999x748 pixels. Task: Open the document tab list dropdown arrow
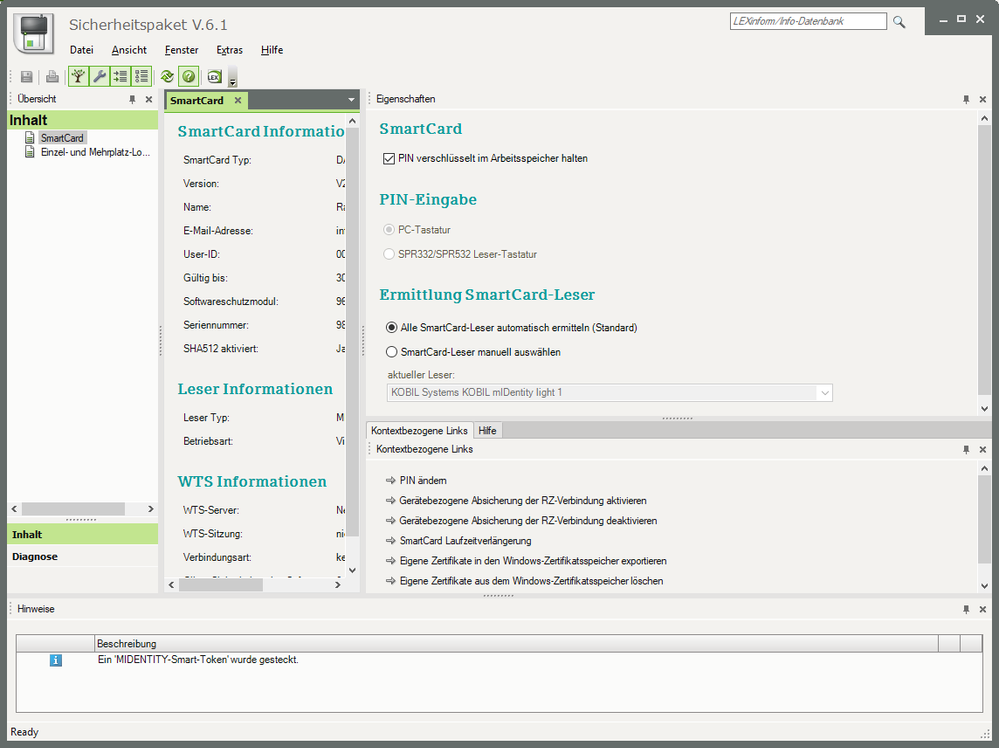(351, 100)
